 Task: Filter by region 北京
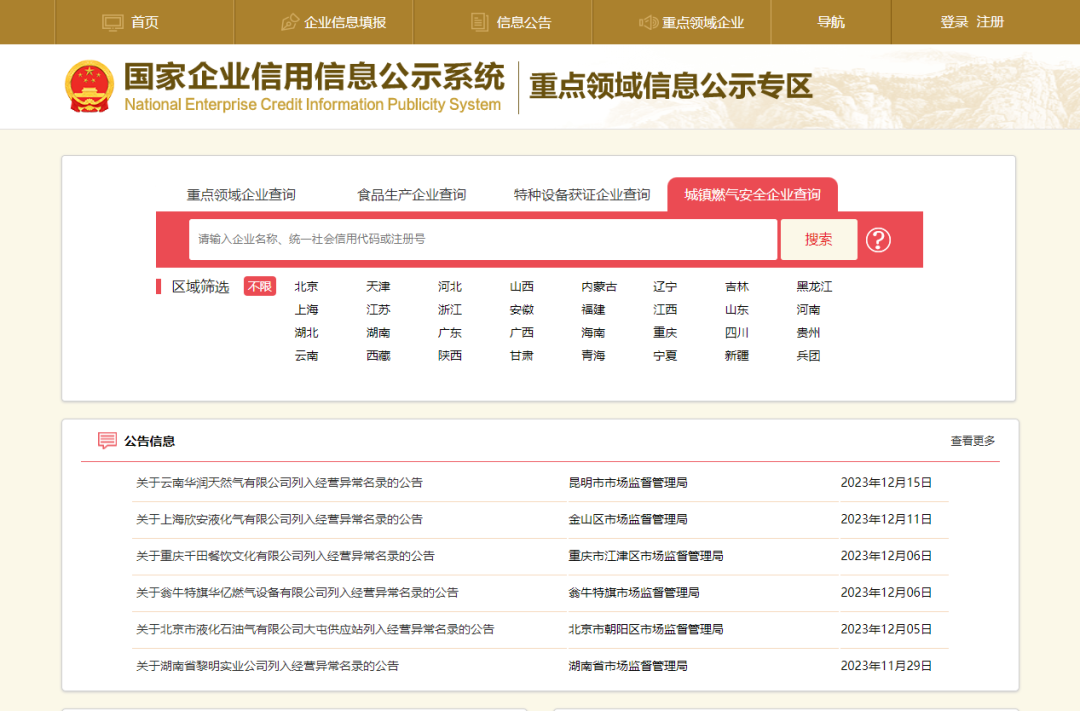pyautogui.click(x=306, y=287)
